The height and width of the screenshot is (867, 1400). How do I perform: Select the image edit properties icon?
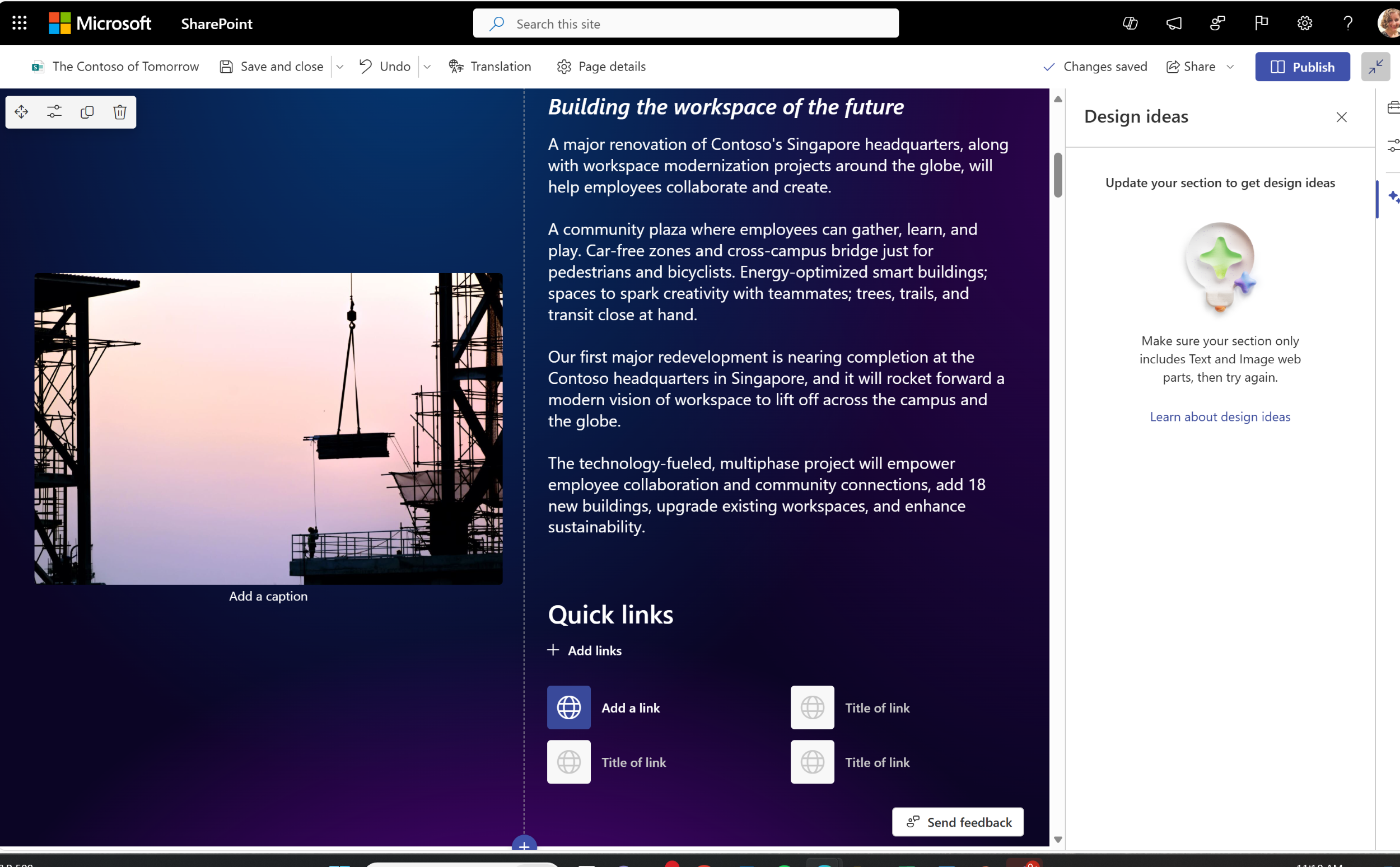(x=54, y=111)
